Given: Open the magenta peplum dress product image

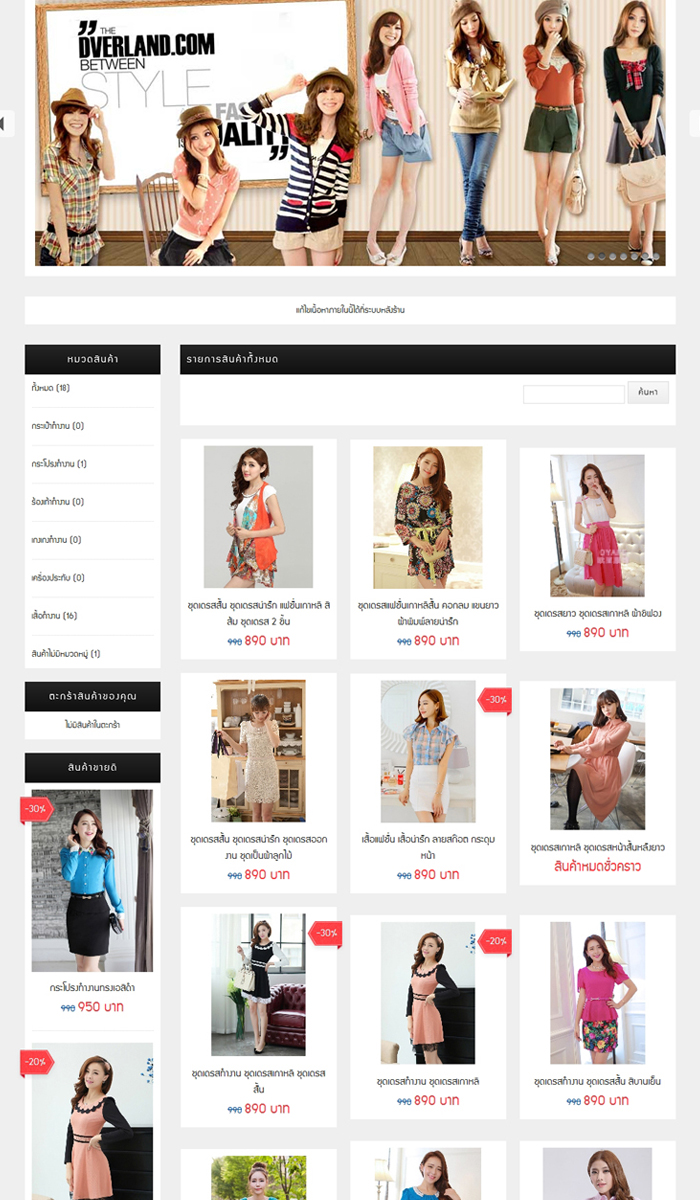Looking at the screenshot, I should [597, 993].
